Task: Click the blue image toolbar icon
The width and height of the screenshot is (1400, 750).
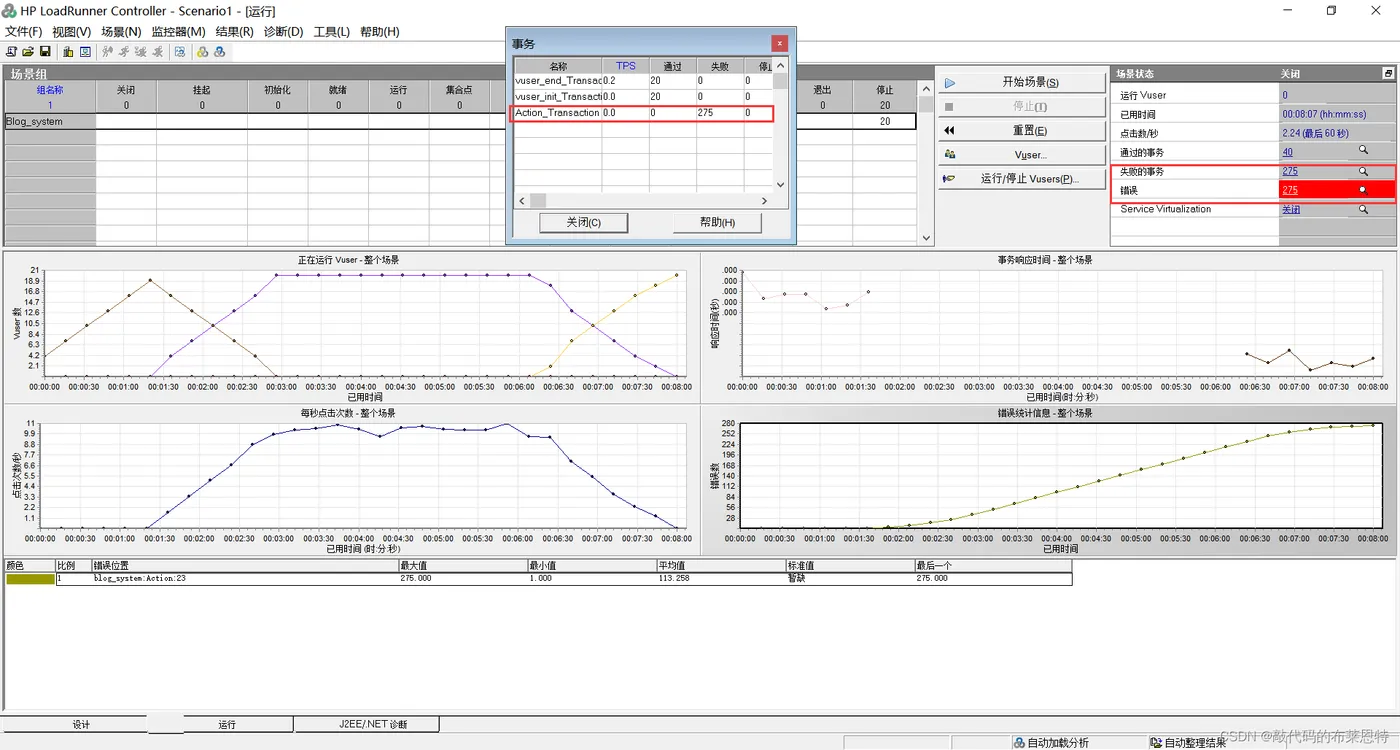Action: coord(180,52)
